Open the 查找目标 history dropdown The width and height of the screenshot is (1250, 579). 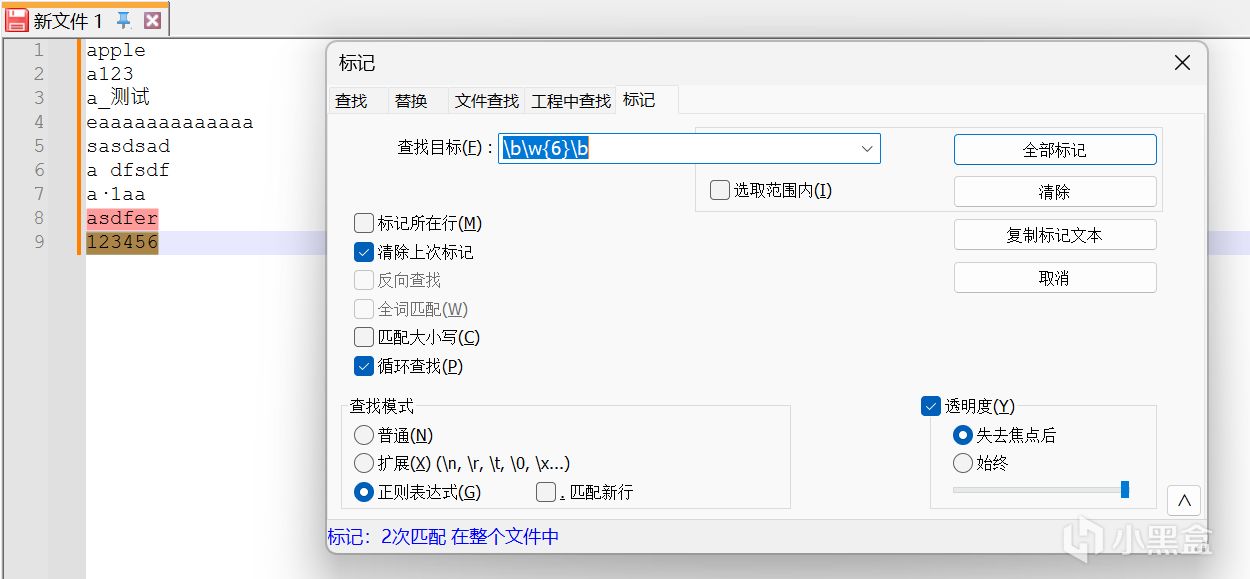[867, 149]
